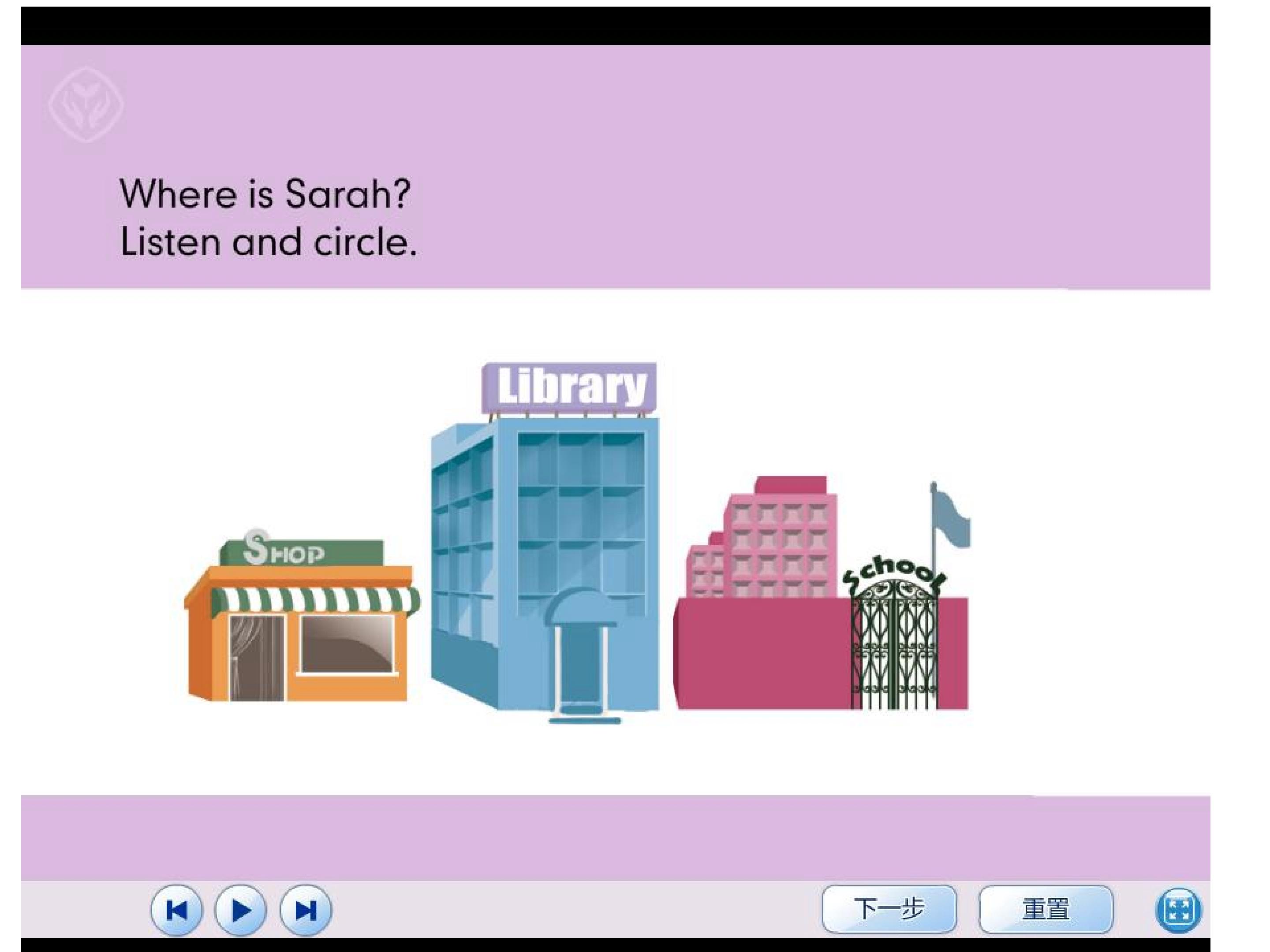This screenshot has width=1270, height=952.
Task: Click the skip to previous button
Action: (x=176, y=910)
